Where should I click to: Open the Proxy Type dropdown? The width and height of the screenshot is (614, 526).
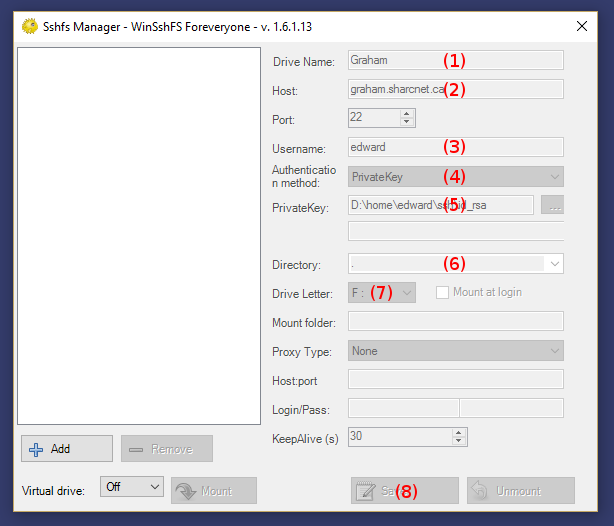coord(455,351)
